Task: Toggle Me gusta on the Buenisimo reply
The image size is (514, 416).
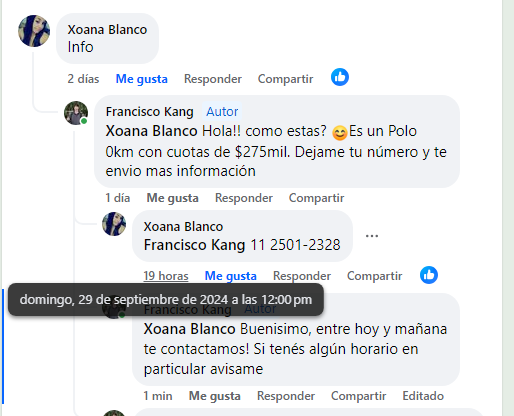Action: coord(215,396)
